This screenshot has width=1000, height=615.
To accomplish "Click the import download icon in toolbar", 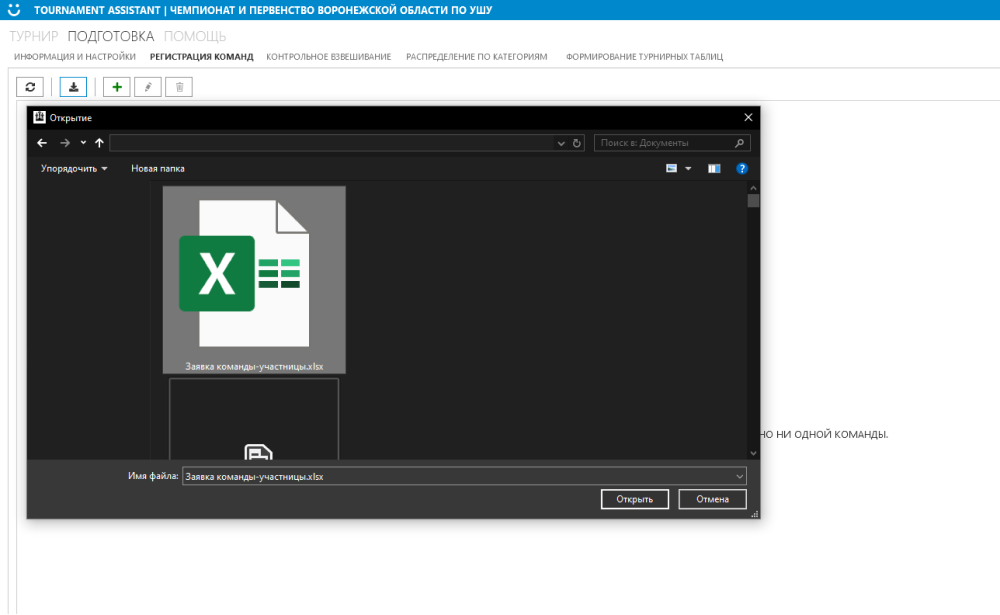I will pos(73,87).
